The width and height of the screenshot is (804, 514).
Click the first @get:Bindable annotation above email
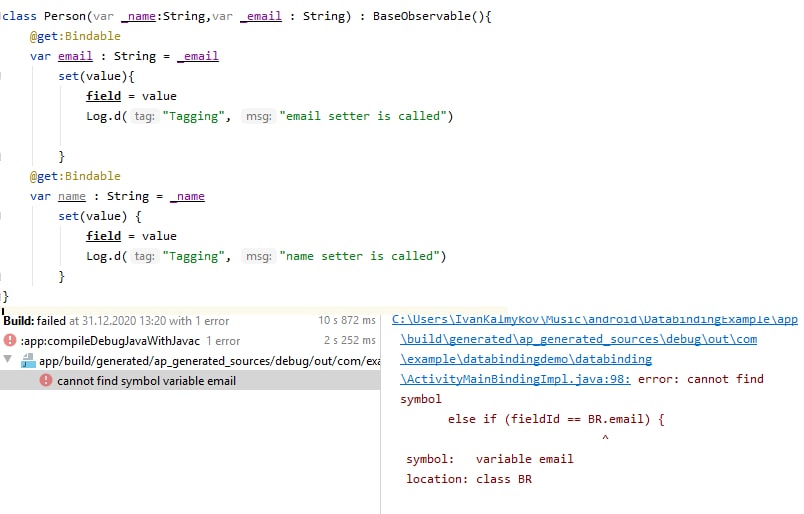pos(75,36)
